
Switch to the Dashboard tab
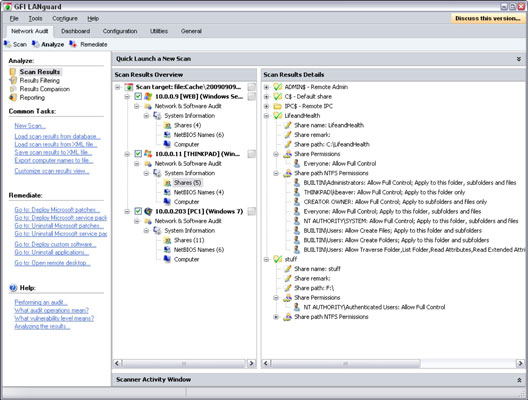75,31
